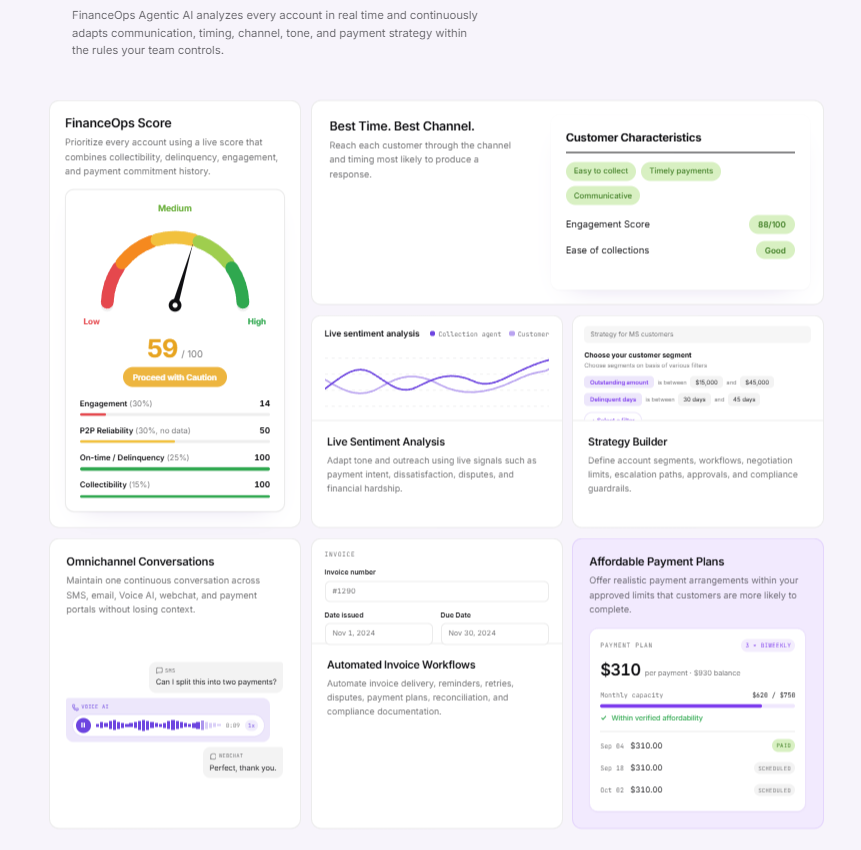Click the 59 / 100 score value
Image resolution: width=861 pixels, height=850 pixels.
tap(175, 349)
